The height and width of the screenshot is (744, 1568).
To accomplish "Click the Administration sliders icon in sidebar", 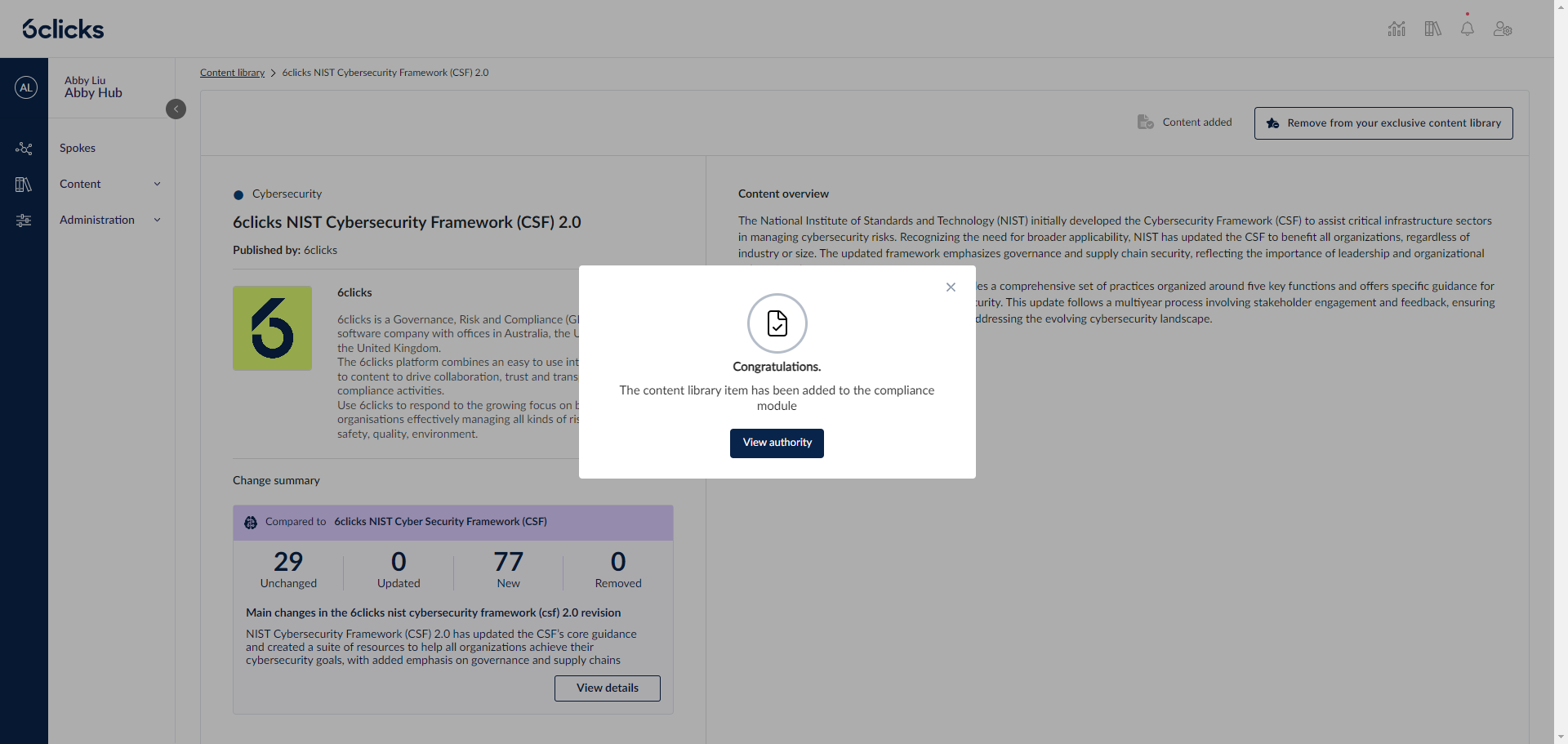I will pyautogui.click(x=24, y=221).
